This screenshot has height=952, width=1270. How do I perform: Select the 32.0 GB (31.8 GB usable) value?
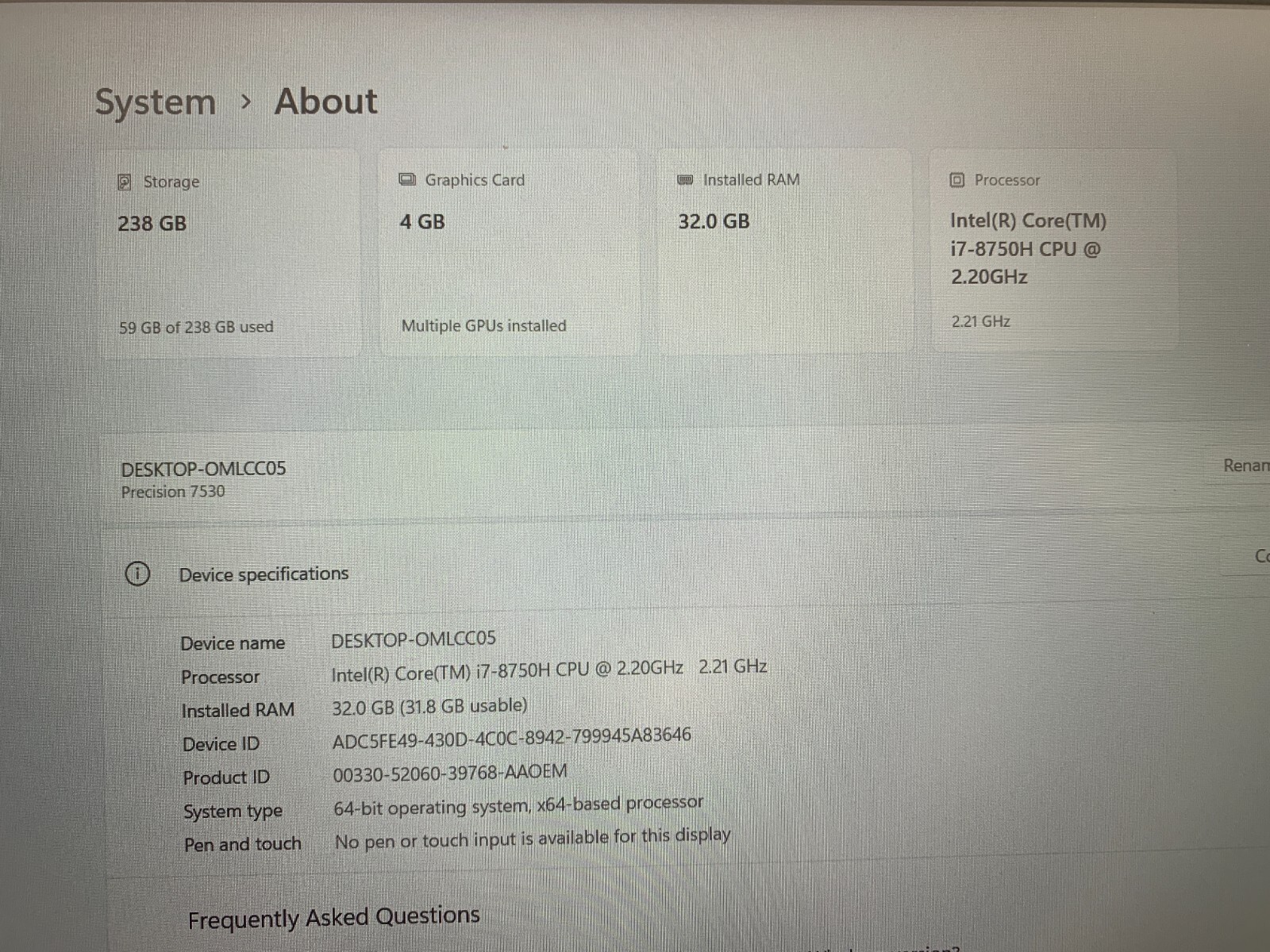click(x=429, y=706)
